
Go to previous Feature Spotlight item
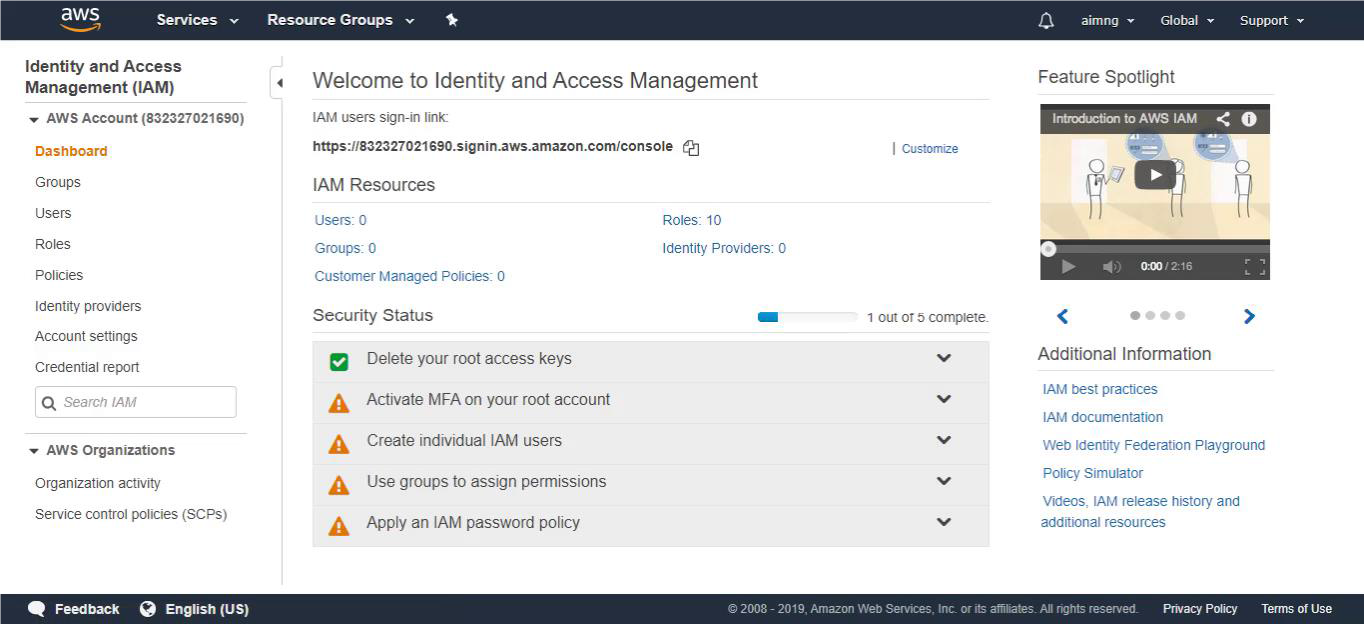click(1063, 316)
